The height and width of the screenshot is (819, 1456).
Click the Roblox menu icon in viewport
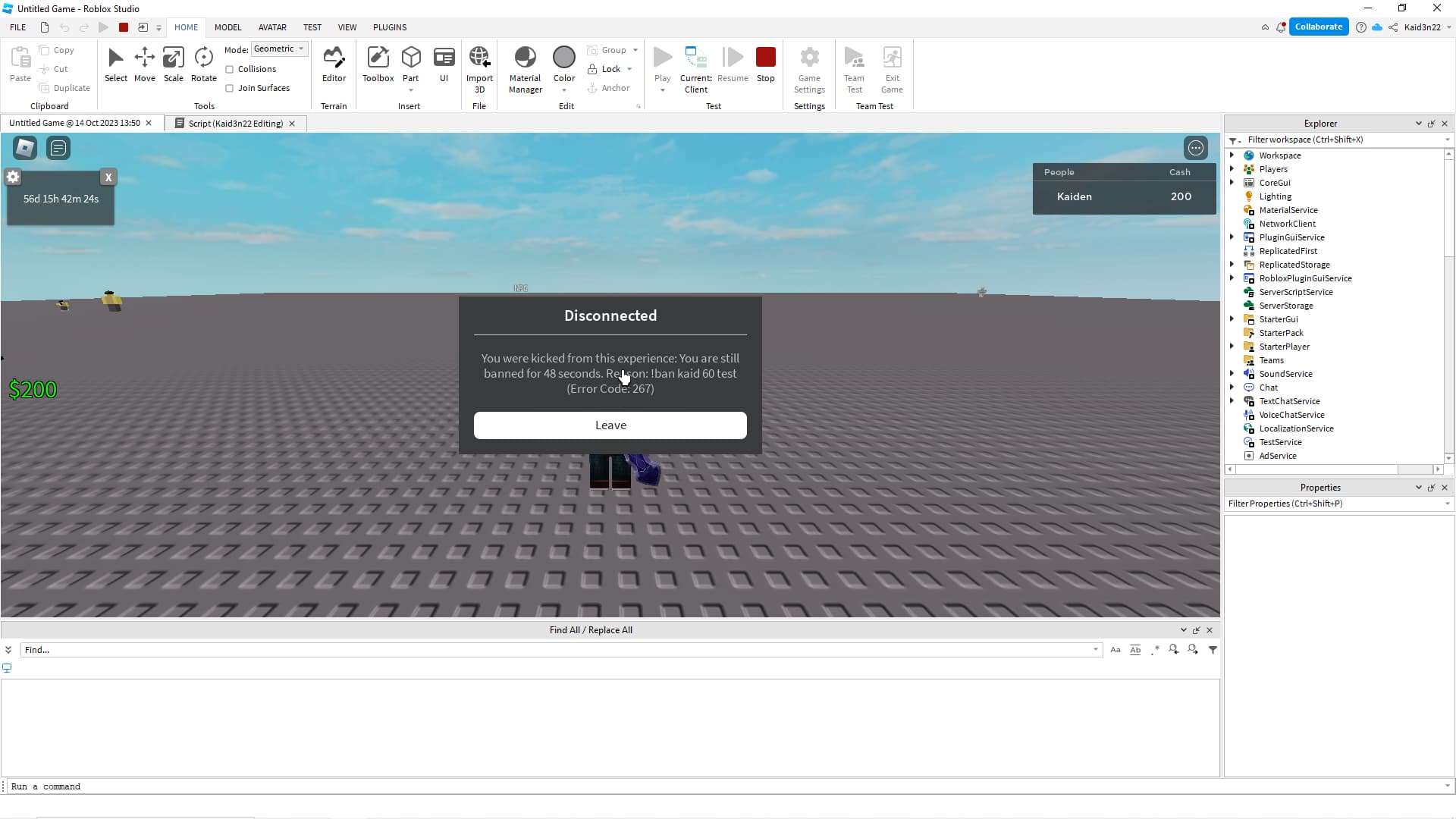pos(25,148)
